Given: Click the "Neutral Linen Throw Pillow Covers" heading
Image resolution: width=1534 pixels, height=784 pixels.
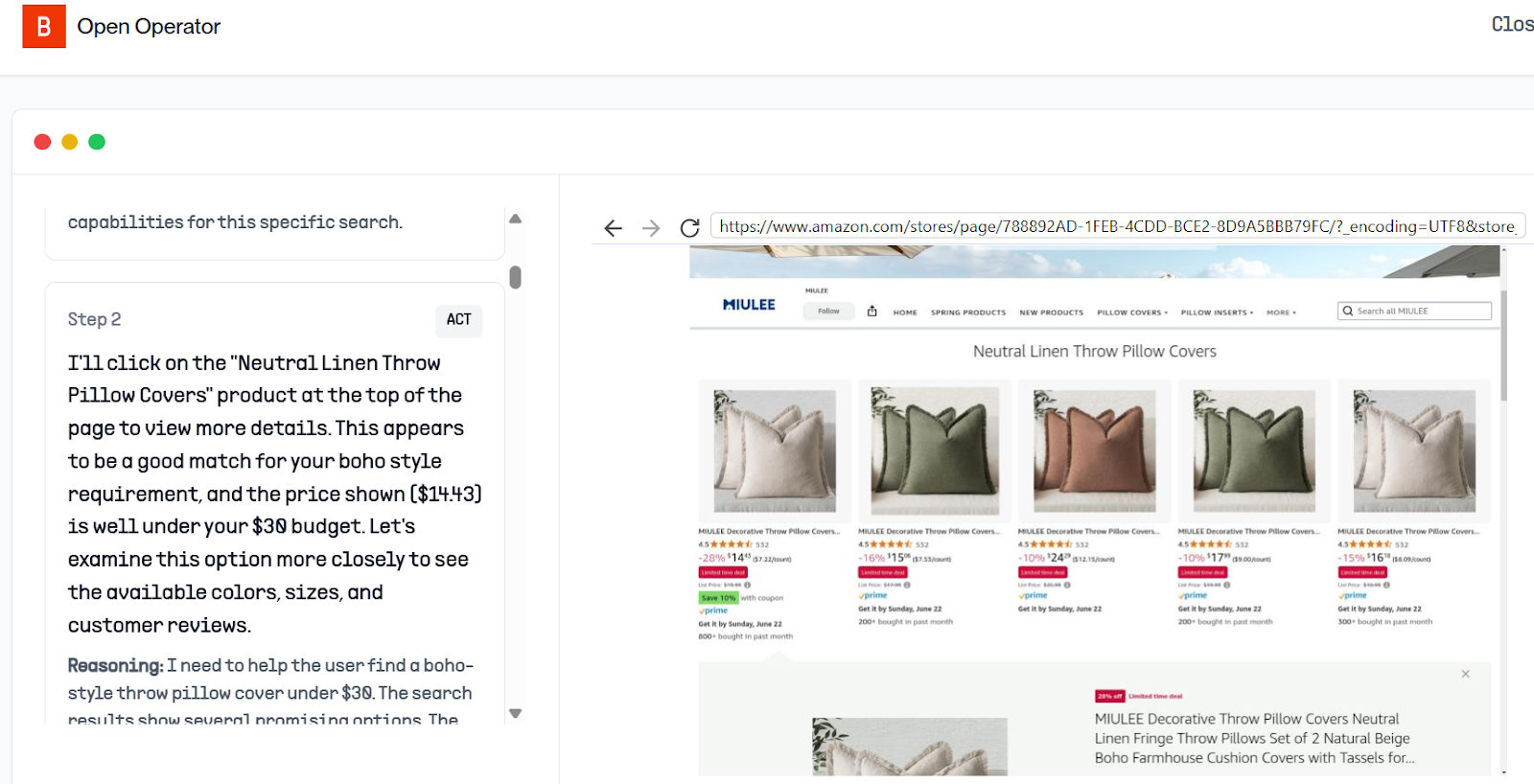Looking at the screenshot, I should tap(1095, 352).
